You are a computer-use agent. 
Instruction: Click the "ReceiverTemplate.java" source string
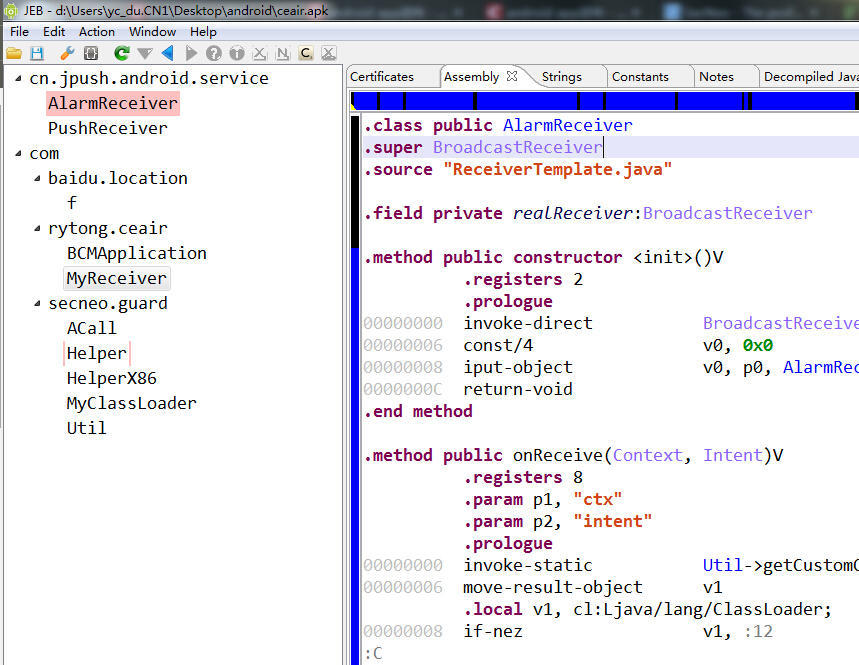[558, 169]
